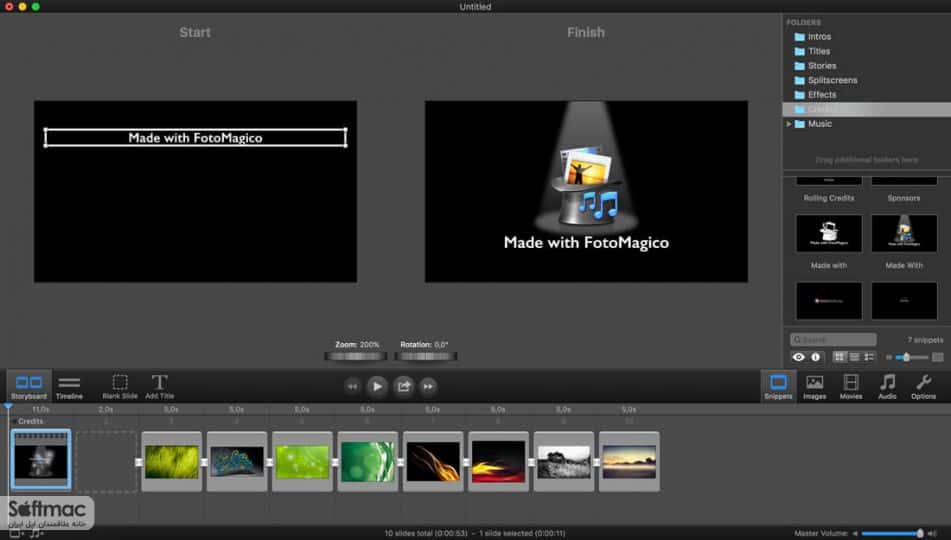
Task: Select the dark green waves slide
Action: [368, 461]
